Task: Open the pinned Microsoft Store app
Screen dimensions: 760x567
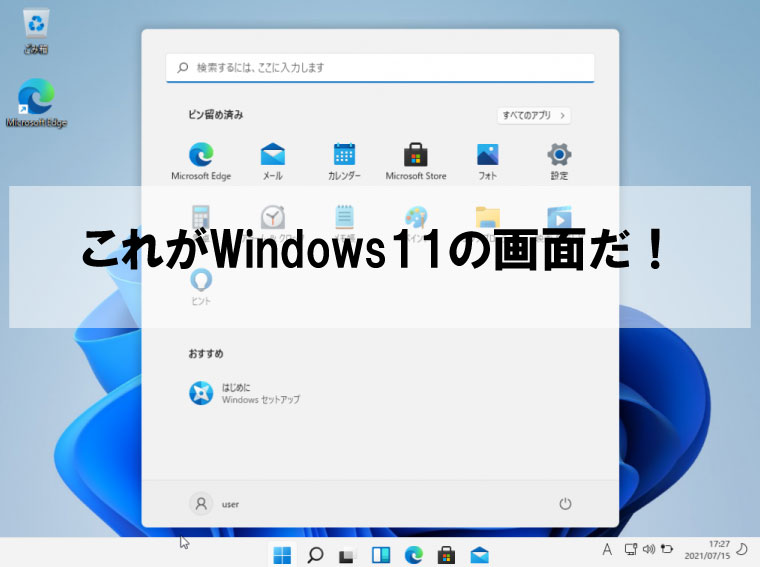Action: tap(416, 161)
